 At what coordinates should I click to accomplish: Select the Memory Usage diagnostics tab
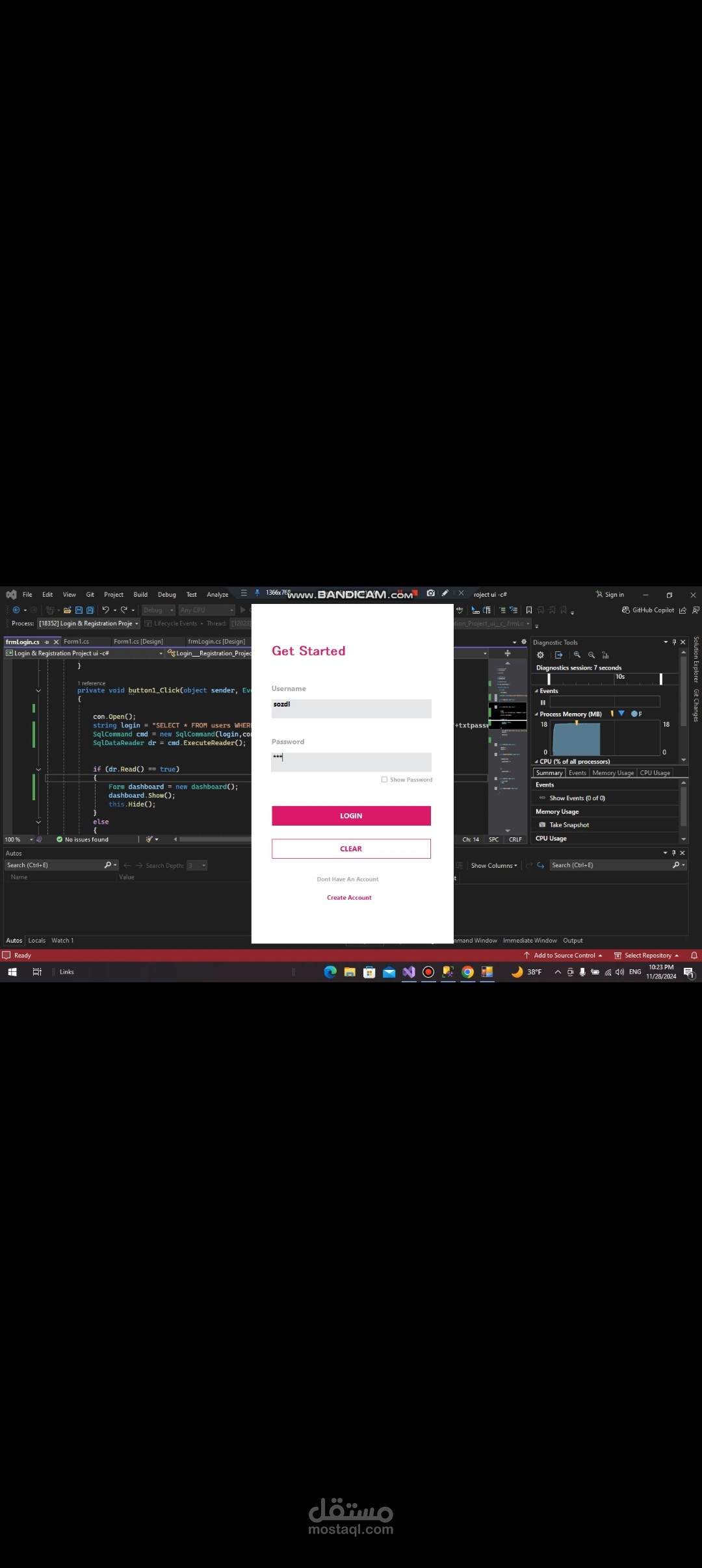pyautogui.click(x=613, y=773)
